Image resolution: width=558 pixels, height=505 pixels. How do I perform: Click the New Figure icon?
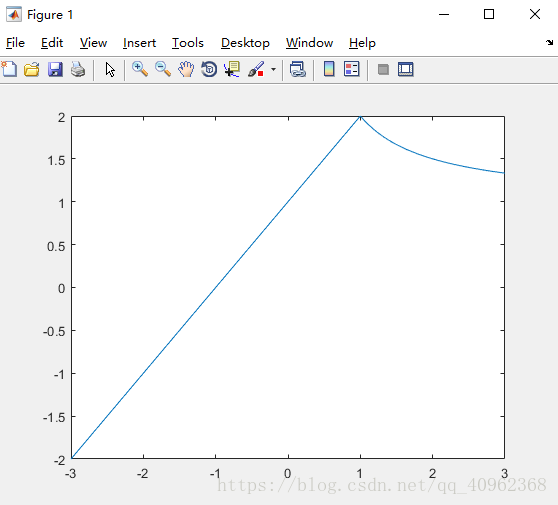tap(9, 69)
